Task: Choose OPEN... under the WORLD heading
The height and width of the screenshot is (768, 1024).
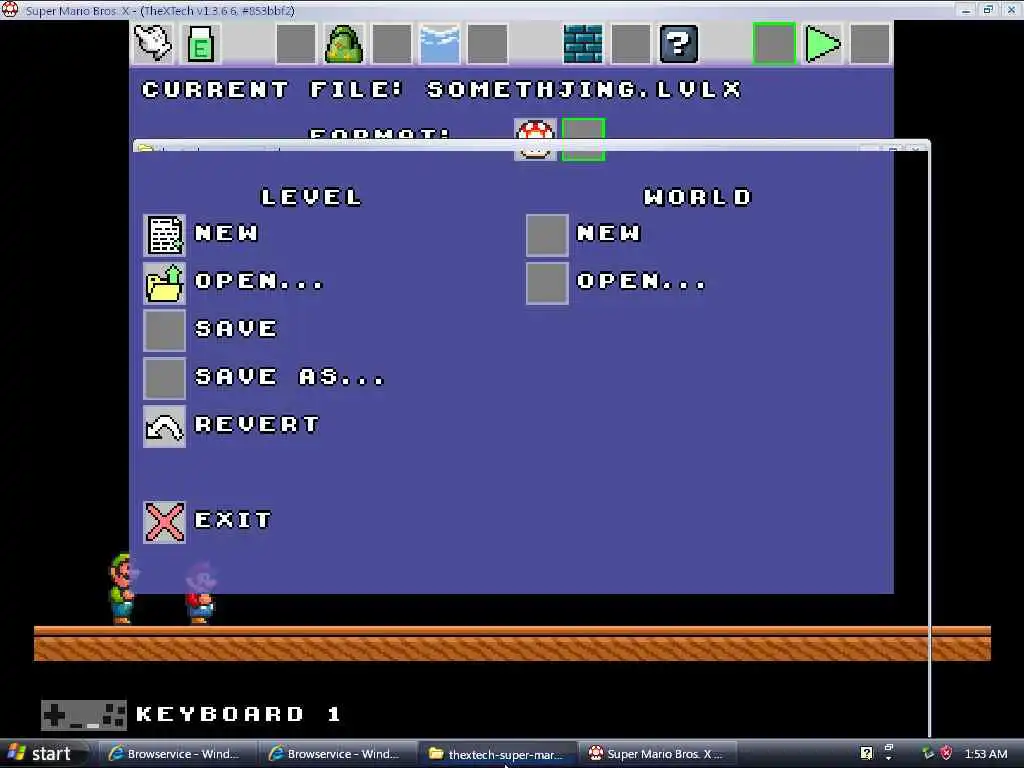Action: pos(641,281)
